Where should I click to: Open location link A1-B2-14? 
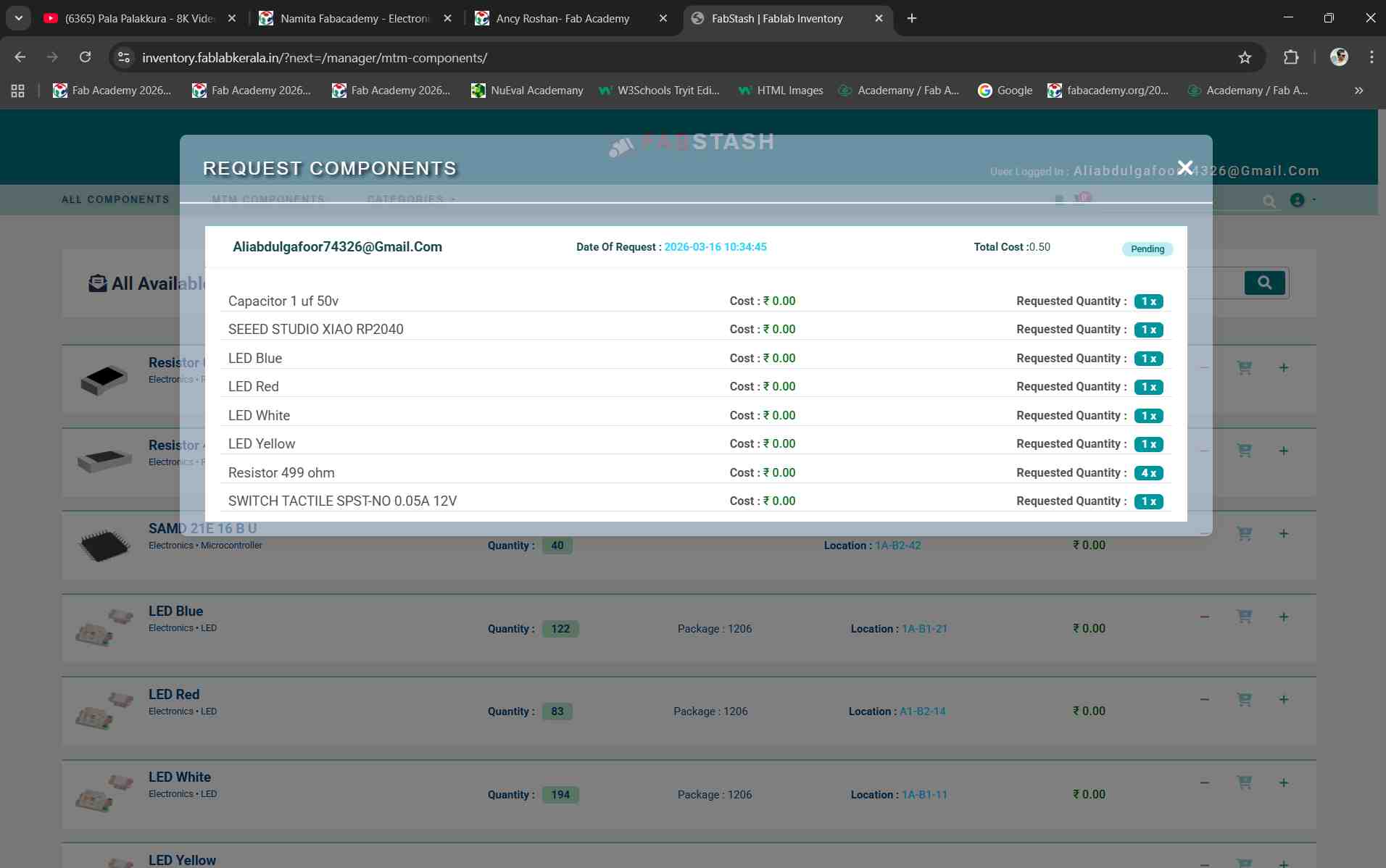pos(922,711)
